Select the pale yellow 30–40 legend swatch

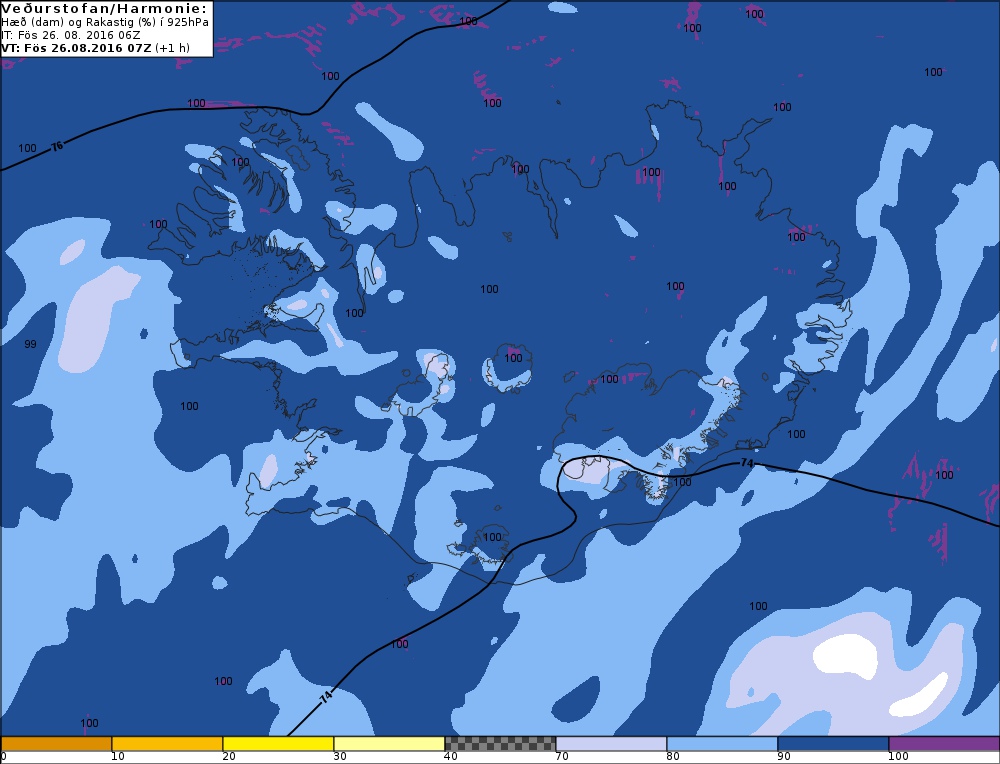[389, 744]
